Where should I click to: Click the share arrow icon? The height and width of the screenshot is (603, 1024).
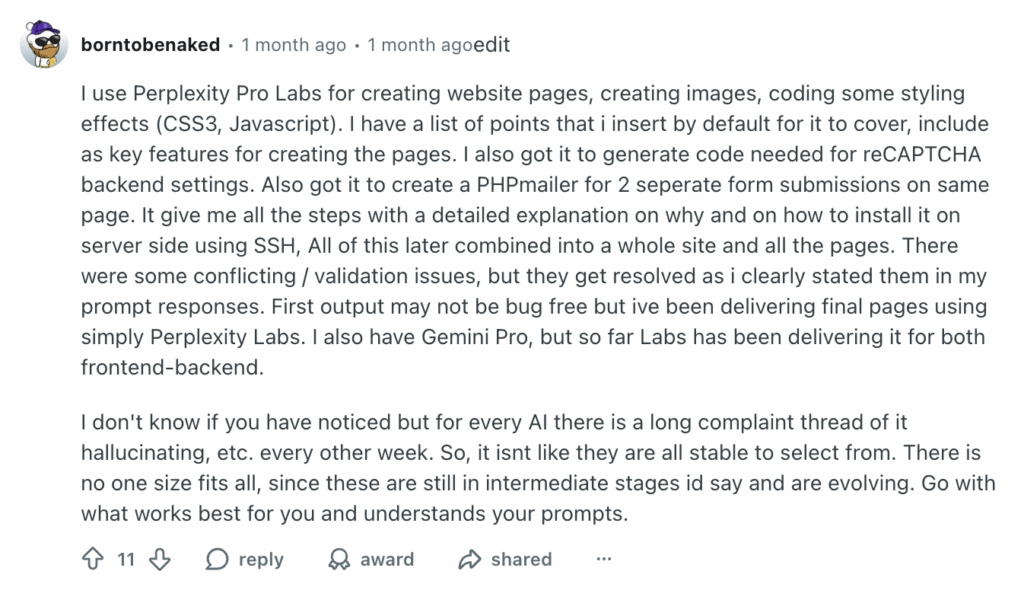click(x=469, y=559)
